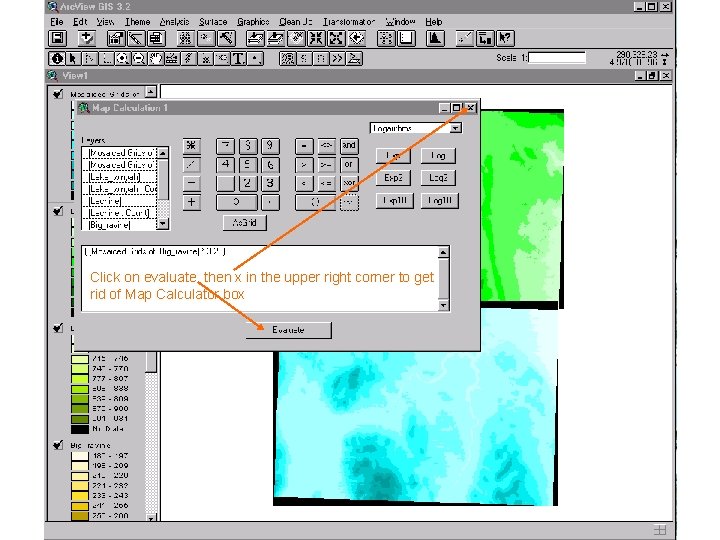The height and width of the screenshot is (540, 720).
Task: Click inside the Scale input field
Action: pyautogui.click(x=557, y=58)
